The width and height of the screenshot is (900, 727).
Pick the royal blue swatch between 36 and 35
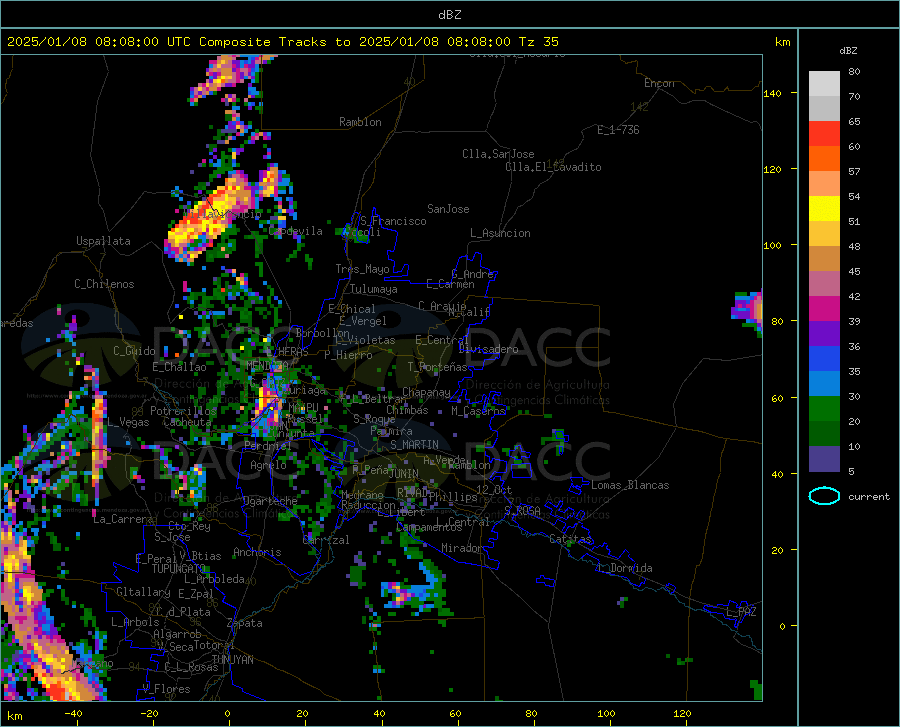[824, 359]
